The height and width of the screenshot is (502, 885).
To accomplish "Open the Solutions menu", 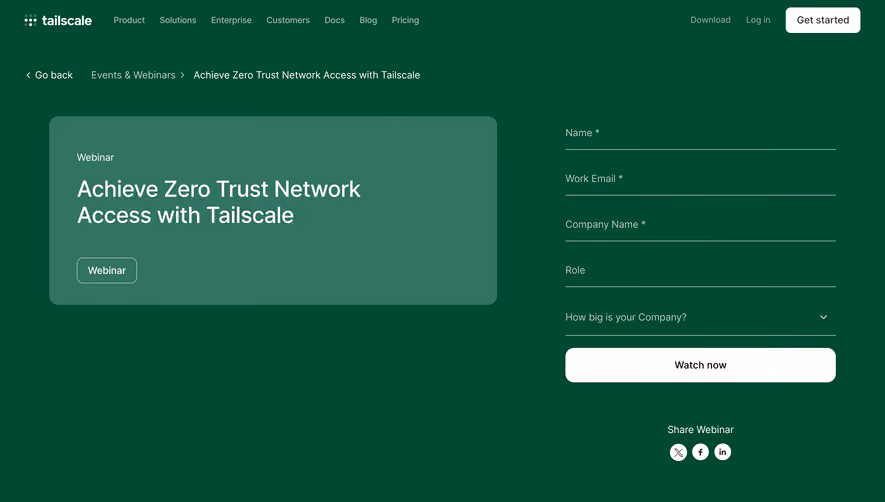I will (178, 20).
